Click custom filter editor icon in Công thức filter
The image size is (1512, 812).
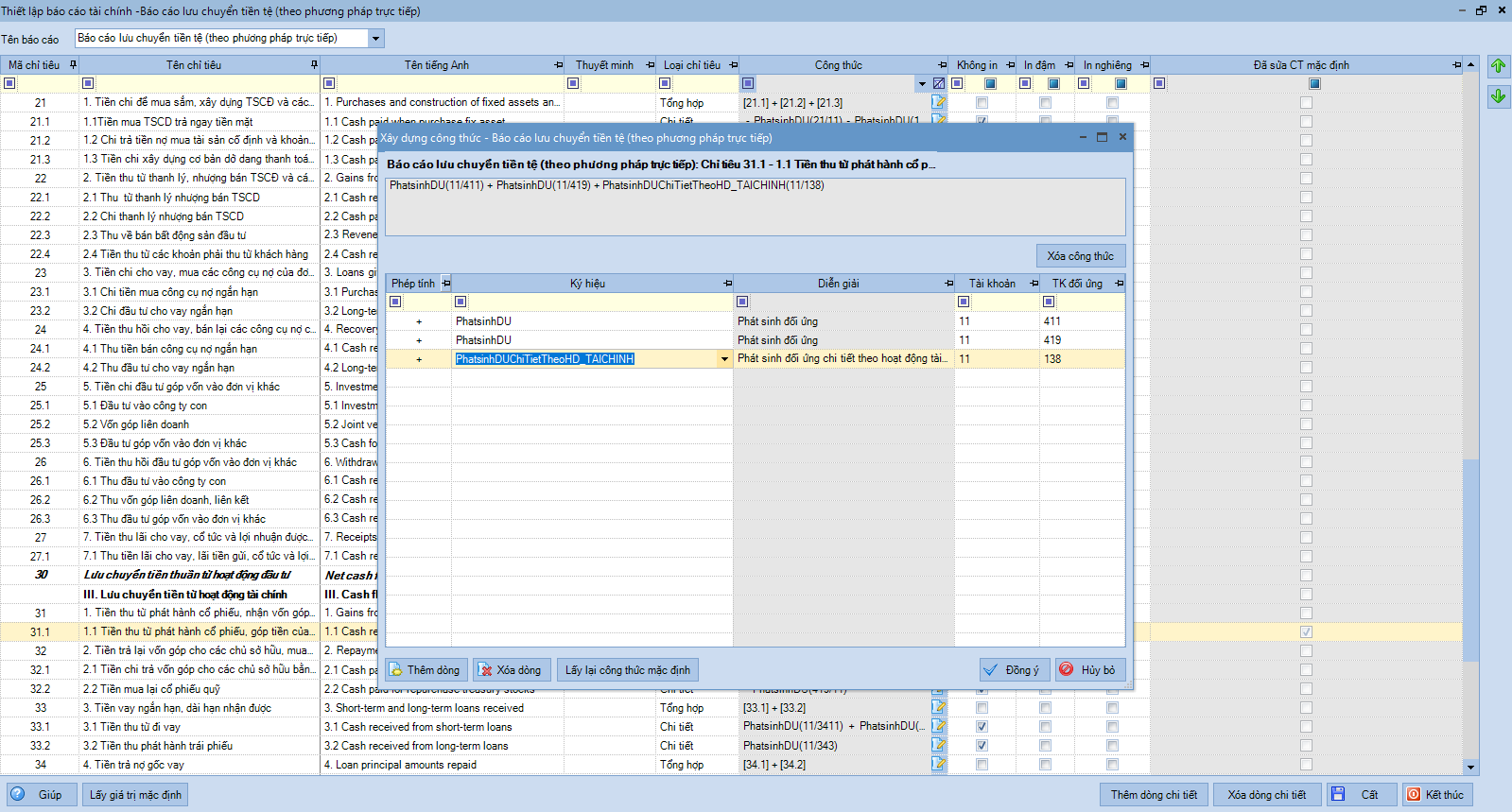tap(938, 83)
